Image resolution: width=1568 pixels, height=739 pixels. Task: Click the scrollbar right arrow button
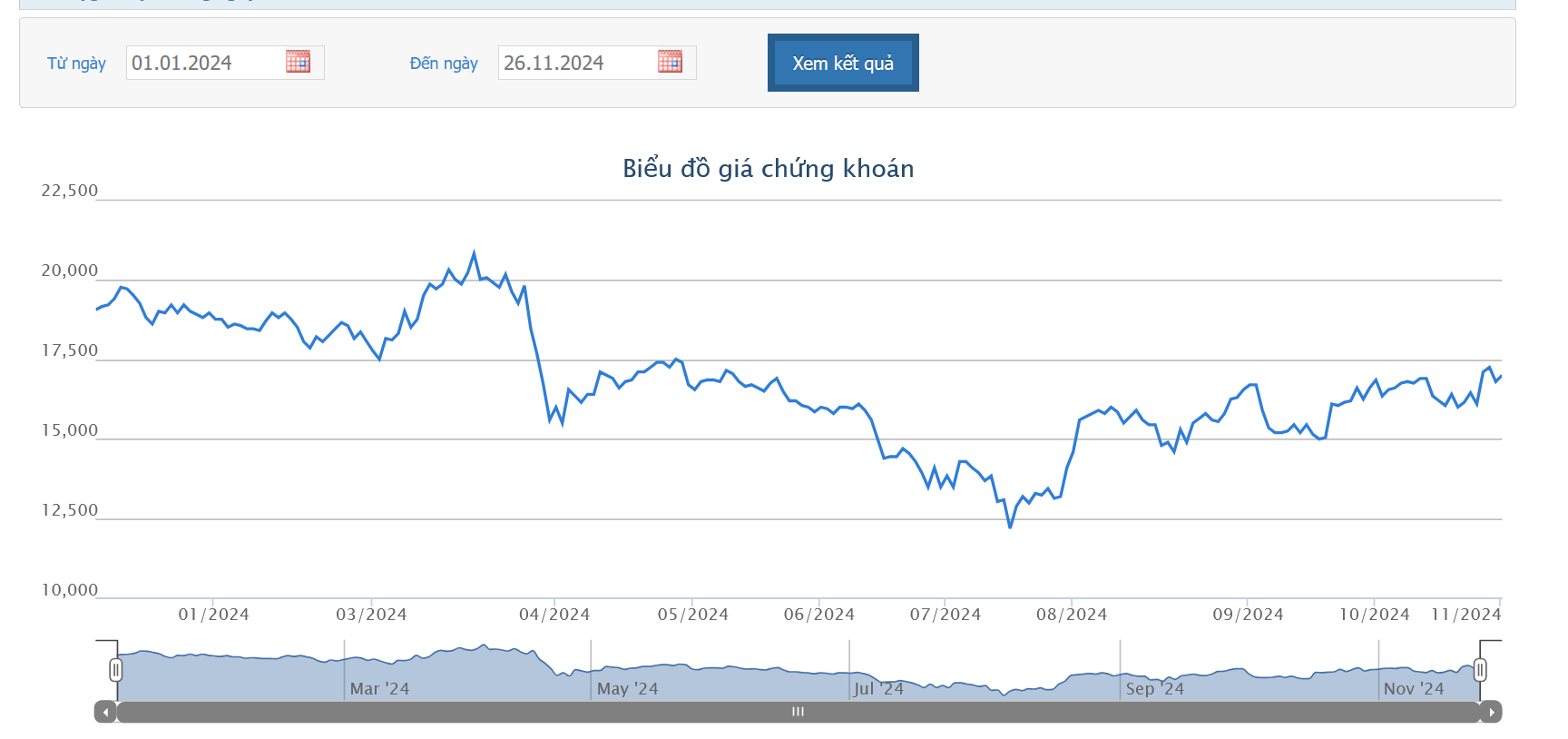pyautogui.click(x=1491, y=713)
